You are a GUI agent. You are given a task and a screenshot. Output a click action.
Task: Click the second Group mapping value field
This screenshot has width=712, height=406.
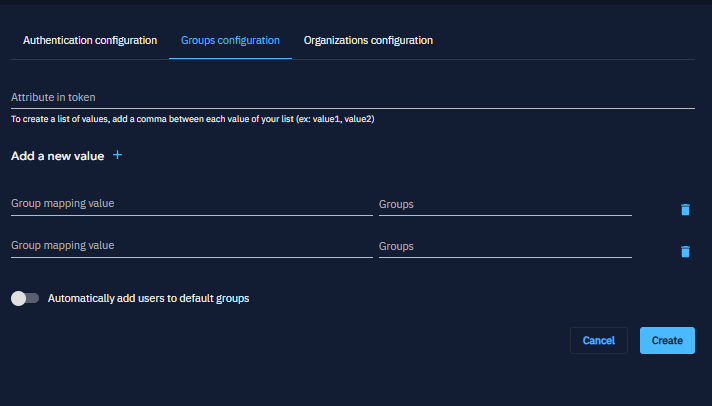pos(190,245)
